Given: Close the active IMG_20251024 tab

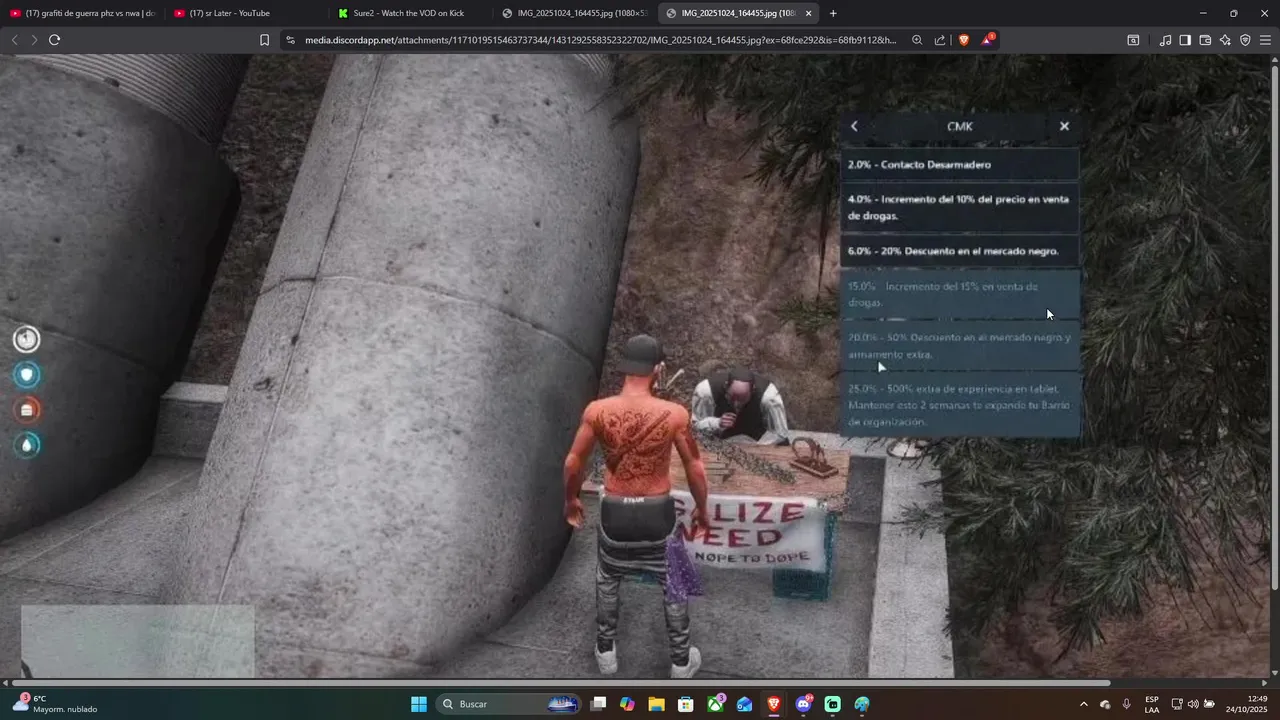Looking at the screenshot, I should click(x=808, y=13).
